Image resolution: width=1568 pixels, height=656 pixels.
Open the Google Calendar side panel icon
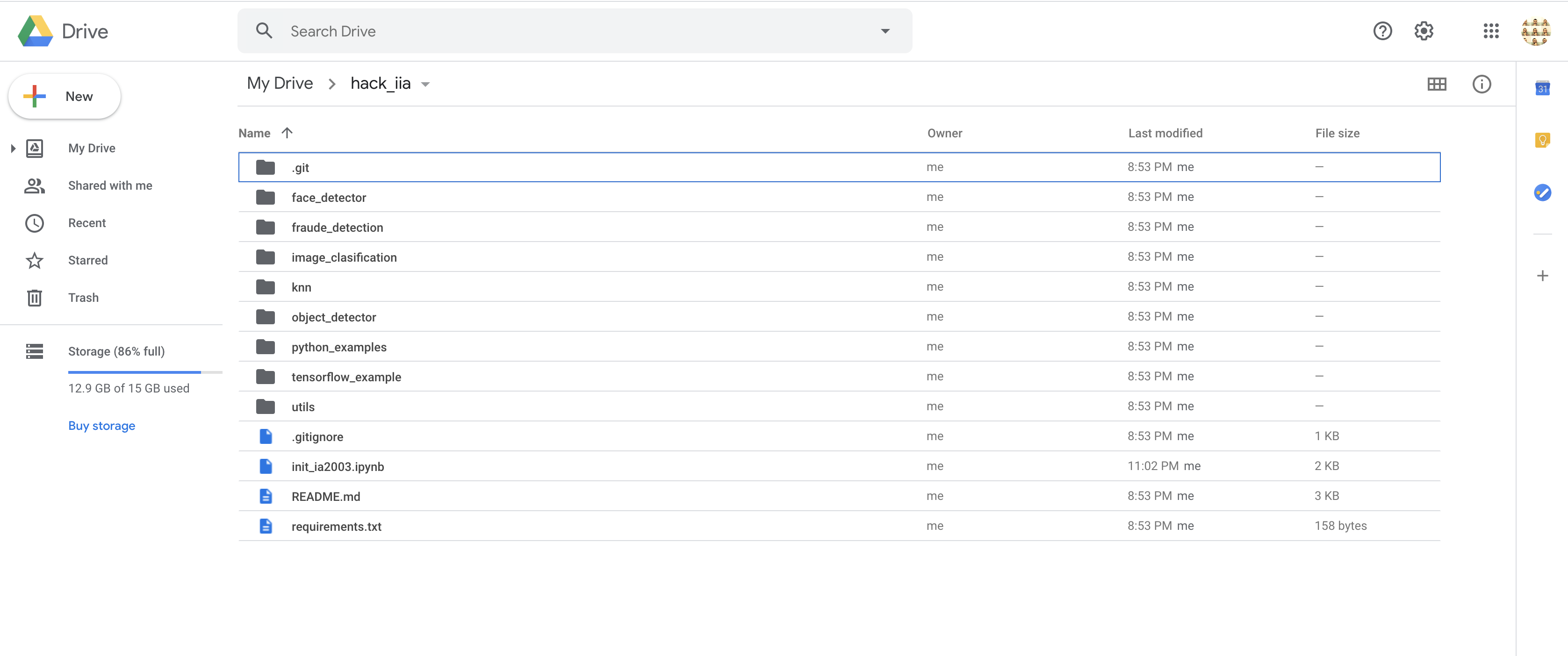tap(1542, 89)
